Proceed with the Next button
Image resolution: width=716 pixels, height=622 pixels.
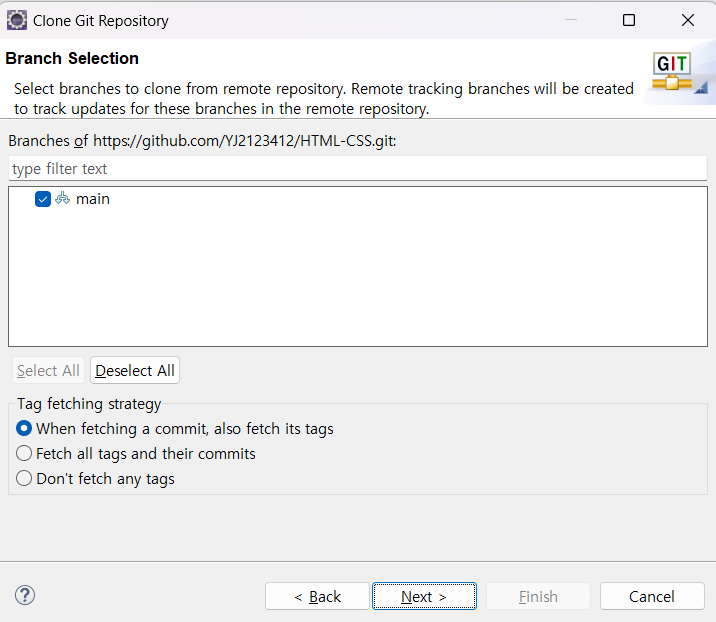click(x=424, y=596)
